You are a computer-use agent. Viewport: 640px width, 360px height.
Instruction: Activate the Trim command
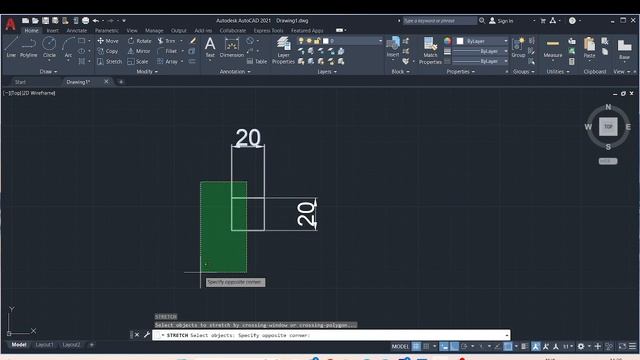[167, 41]
